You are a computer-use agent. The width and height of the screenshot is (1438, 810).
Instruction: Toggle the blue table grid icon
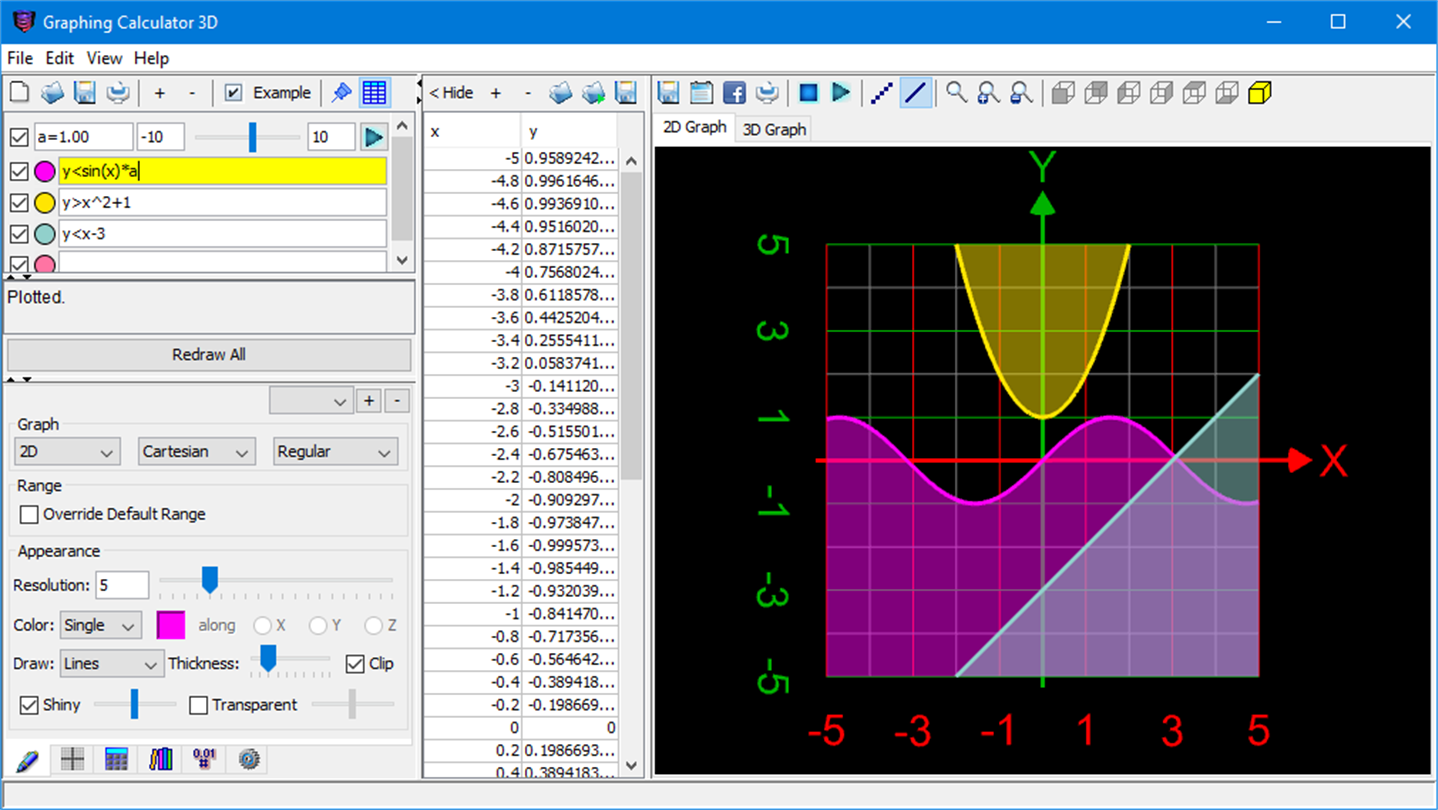pos(374,93)
